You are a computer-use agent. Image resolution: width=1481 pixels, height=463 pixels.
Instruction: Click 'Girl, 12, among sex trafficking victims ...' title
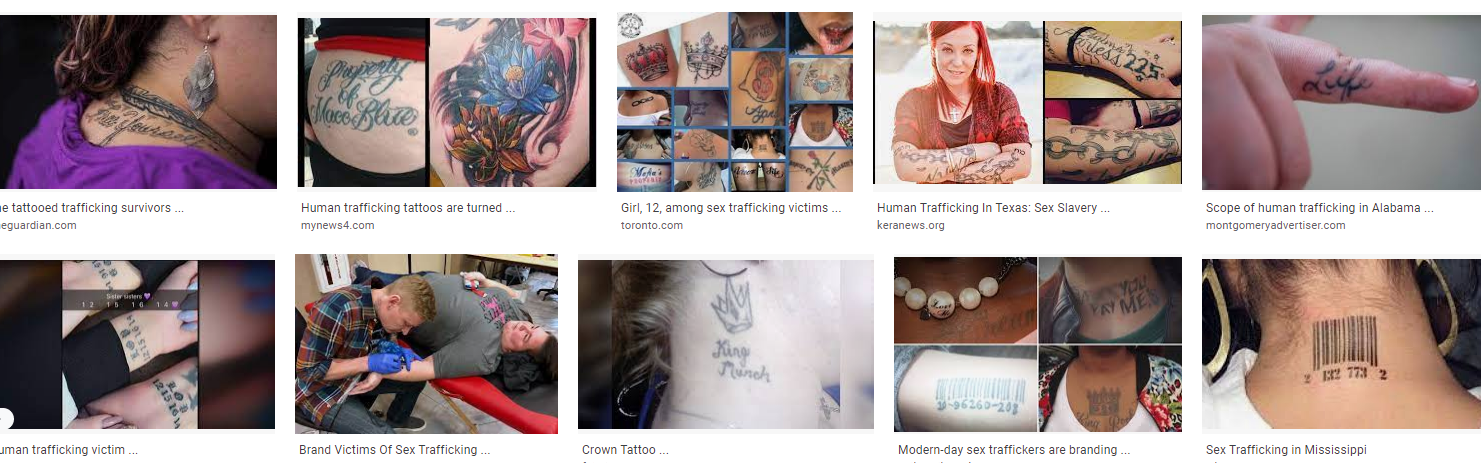731,208
